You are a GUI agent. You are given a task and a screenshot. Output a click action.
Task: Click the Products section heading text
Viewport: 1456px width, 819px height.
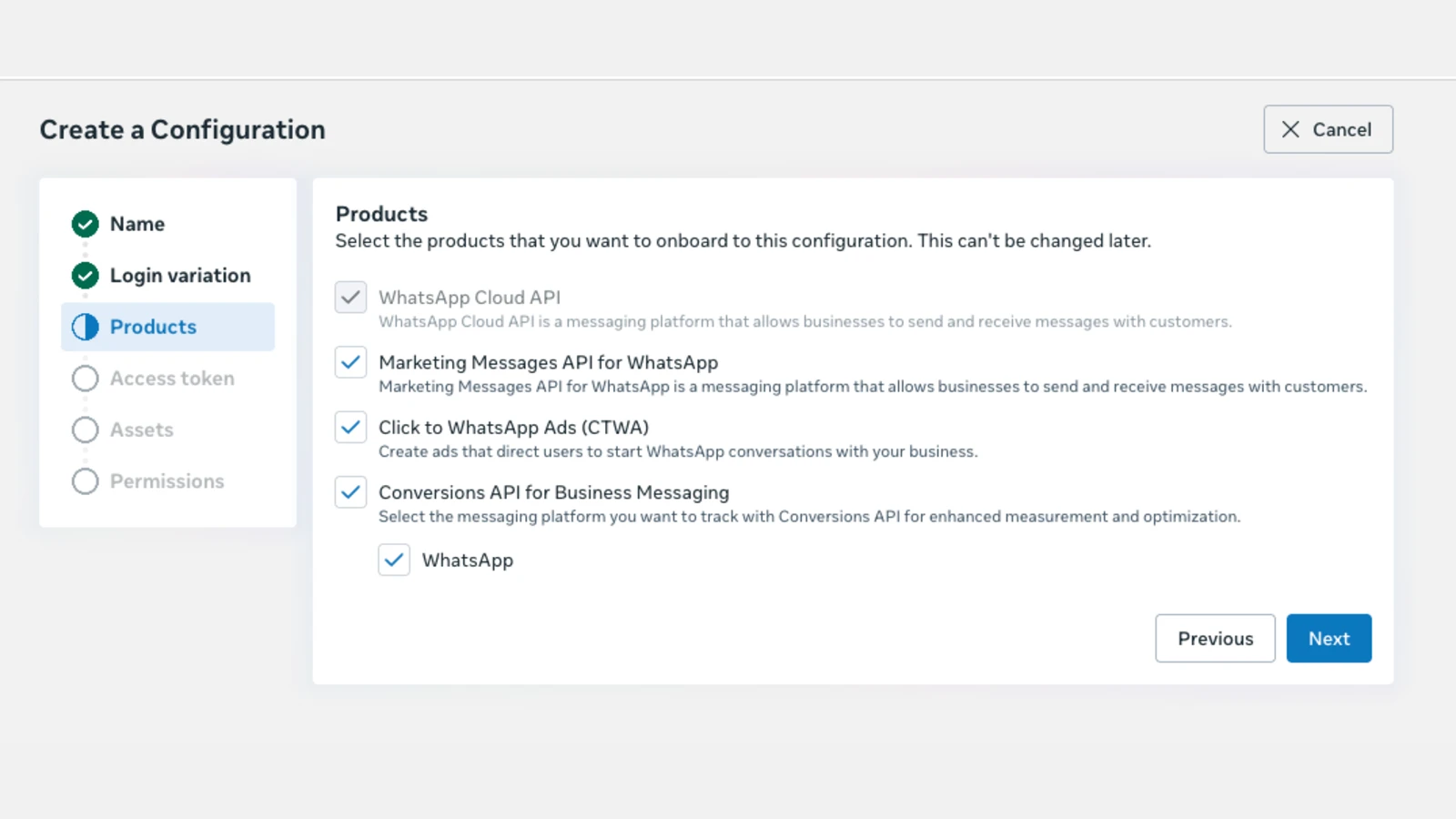pyautogui.click(x=381, y=214)
